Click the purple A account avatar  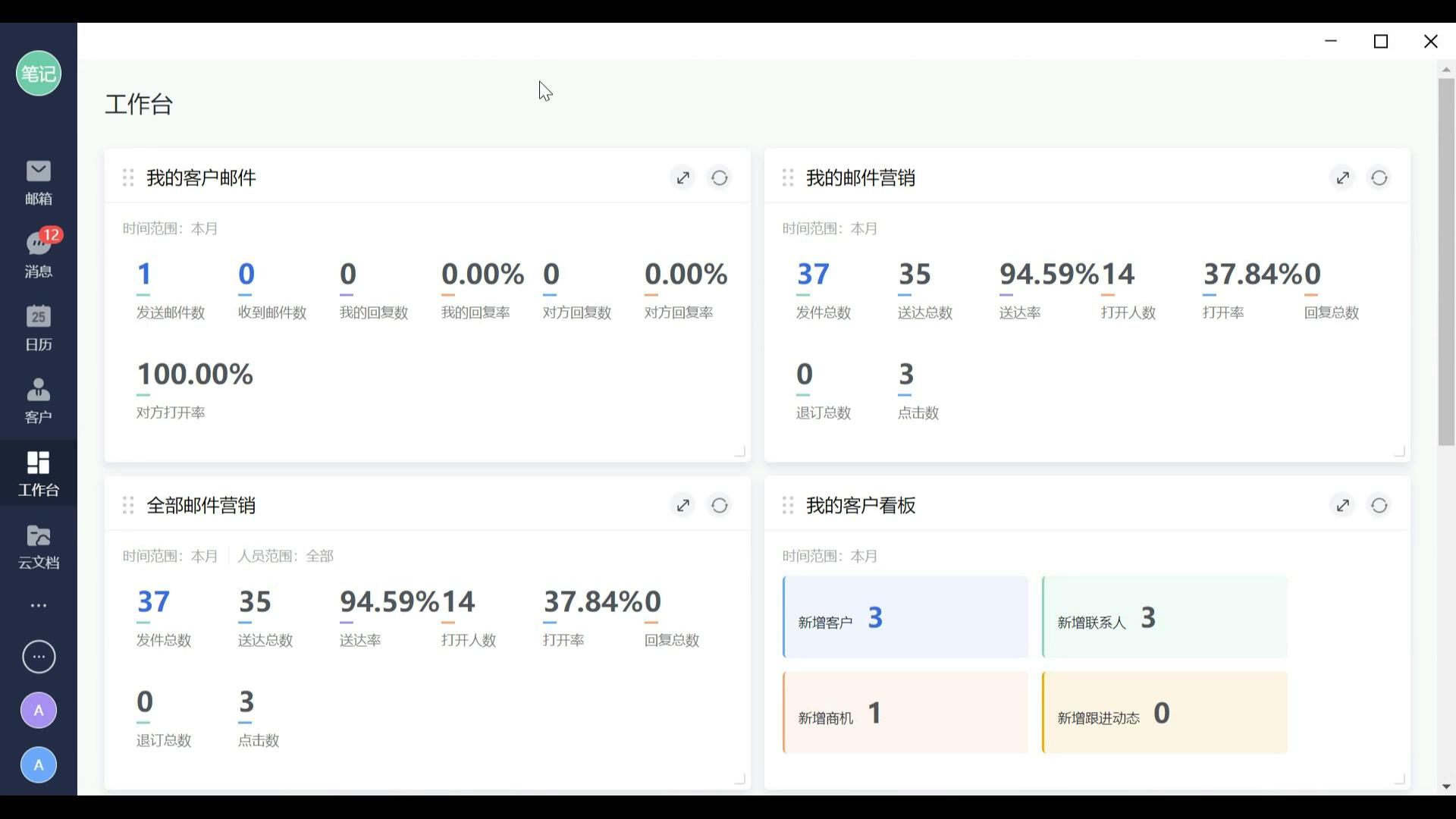(x=39, y=711)
